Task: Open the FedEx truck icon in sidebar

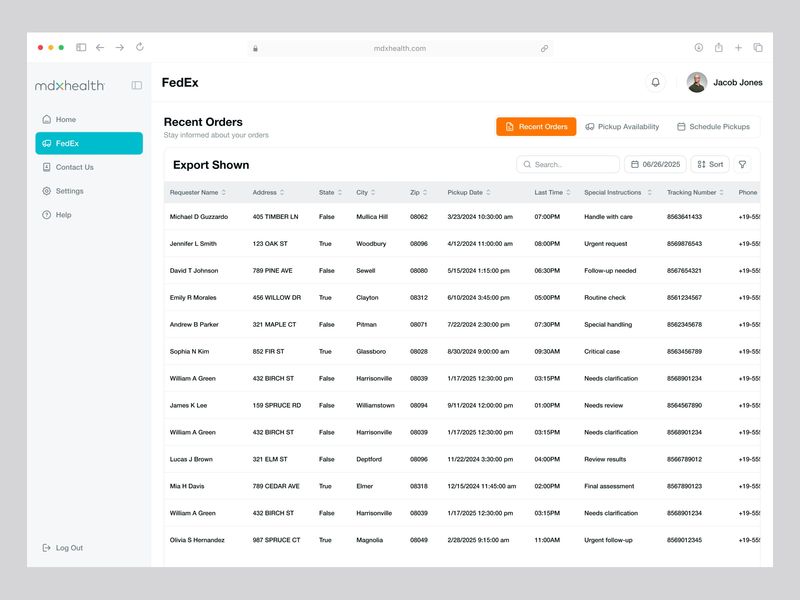Action: pos(46,143)
